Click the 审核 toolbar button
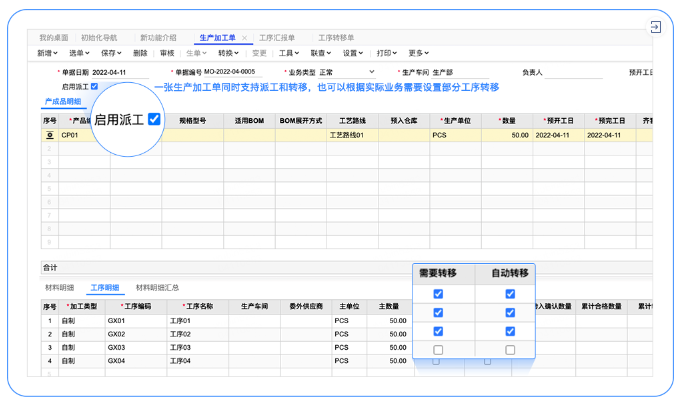The width and height of the screenshot is (679, 403). tap(167, 53)
